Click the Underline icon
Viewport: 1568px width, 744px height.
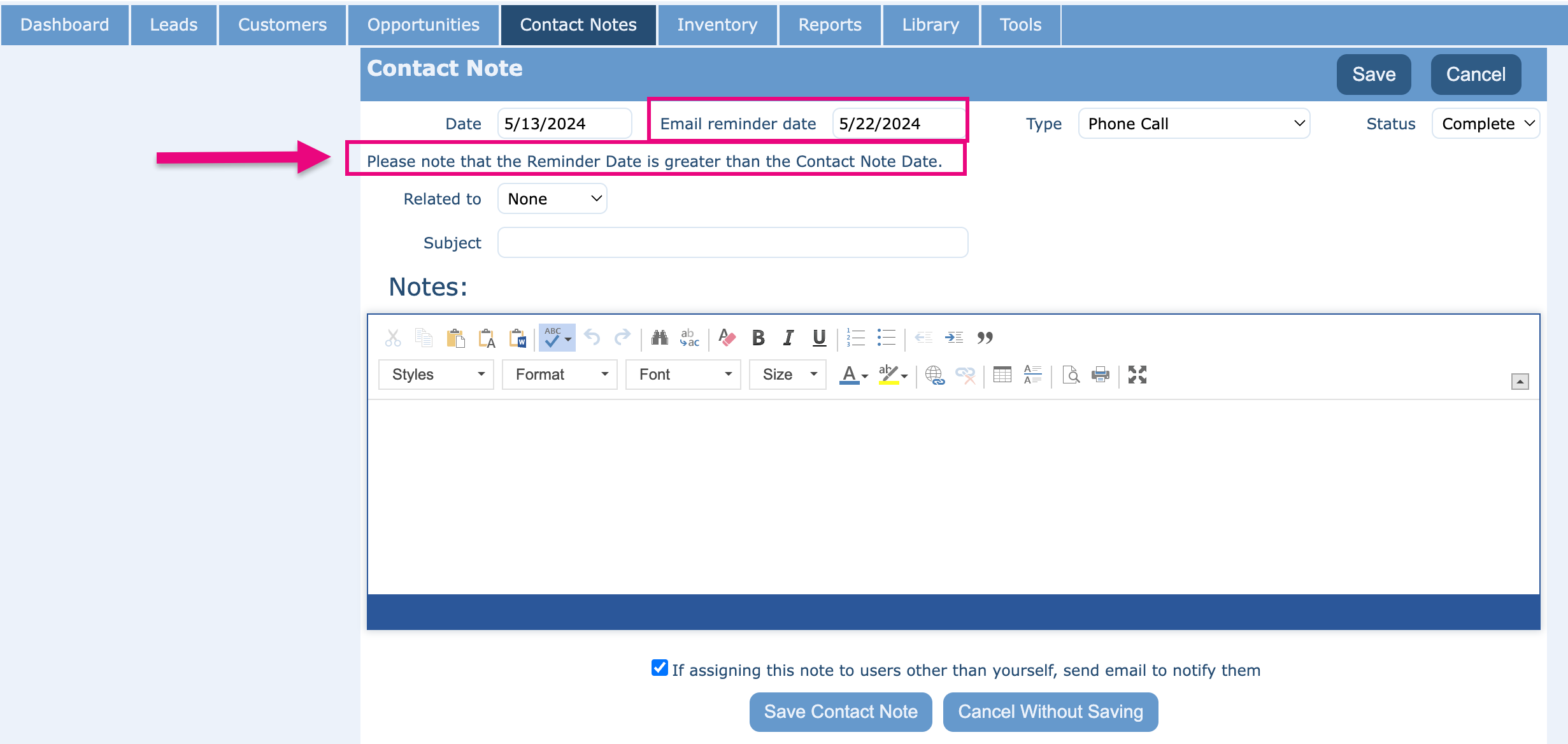pyautogui.click(x=819, y=338)
